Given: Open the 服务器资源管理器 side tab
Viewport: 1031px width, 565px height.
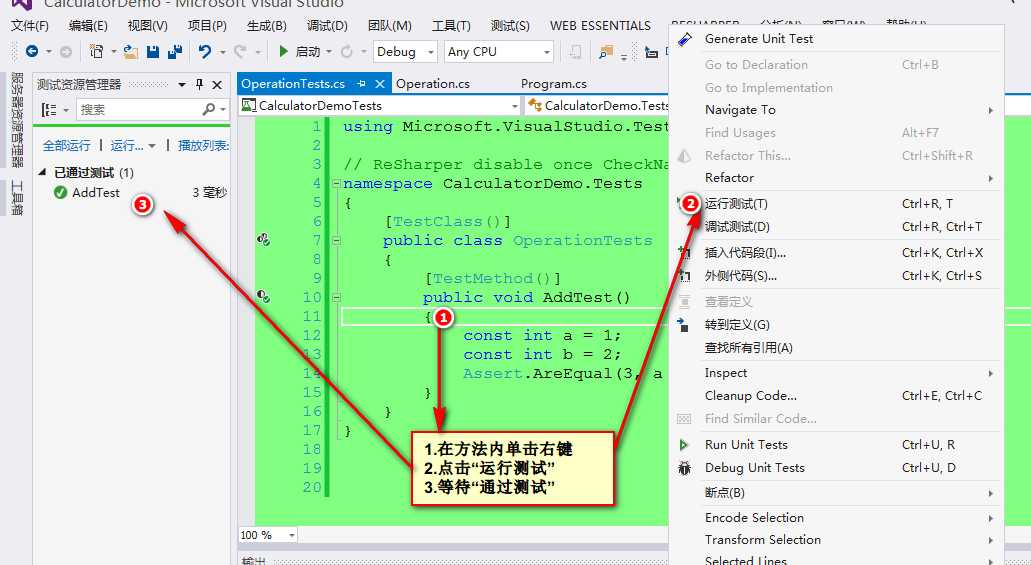Looking at the screenshot, I should [x=18, y=119].
